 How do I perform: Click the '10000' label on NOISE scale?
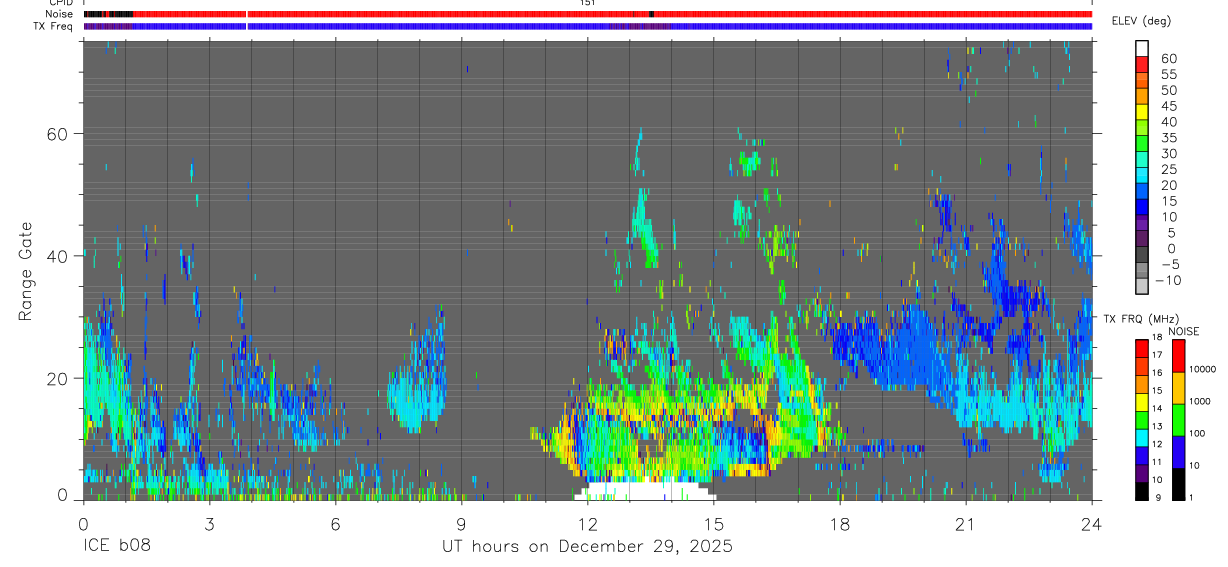point(1202,369)
